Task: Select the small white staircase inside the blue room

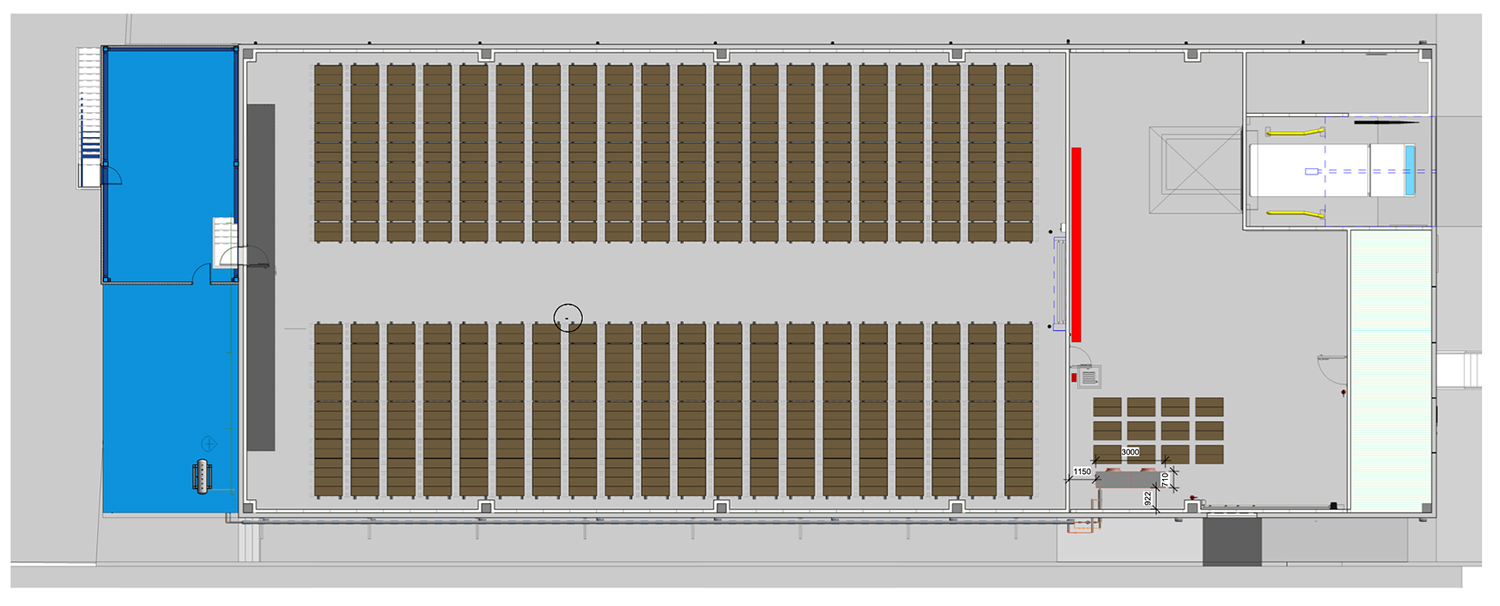Action: click(225, 242)
